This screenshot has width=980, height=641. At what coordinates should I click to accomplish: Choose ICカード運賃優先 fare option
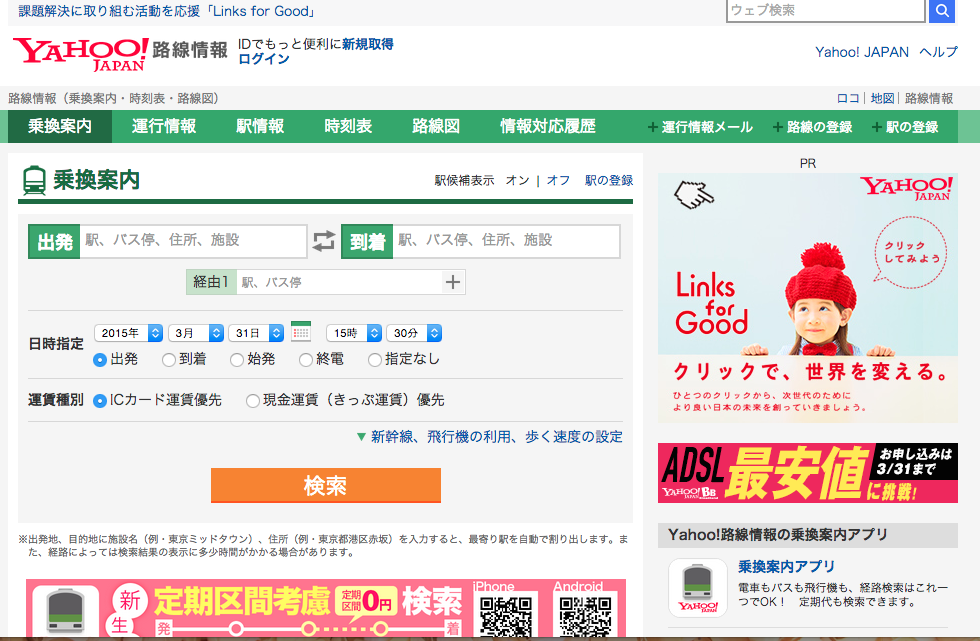coord(99,400)
